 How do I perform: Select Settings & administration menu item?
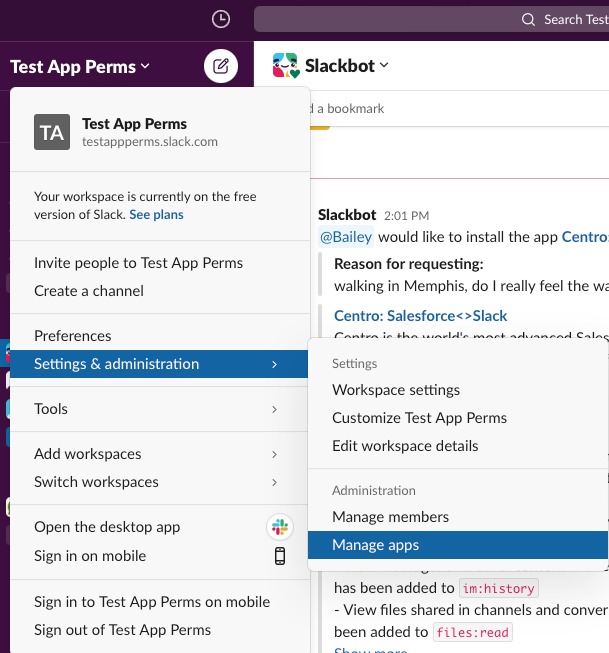[x=159, y=364]
